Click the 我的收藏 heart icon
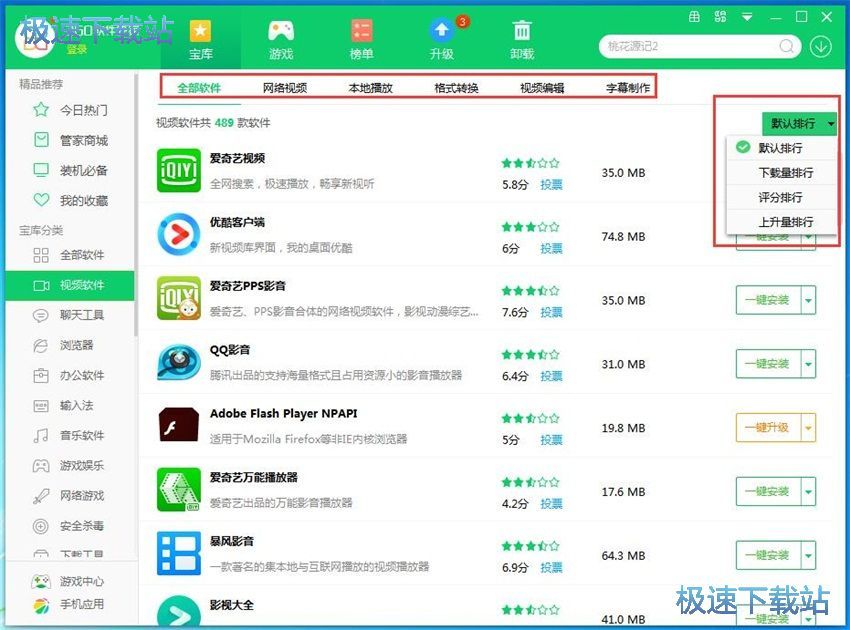The width and height of the screenshot is (850, 630). 41,200
